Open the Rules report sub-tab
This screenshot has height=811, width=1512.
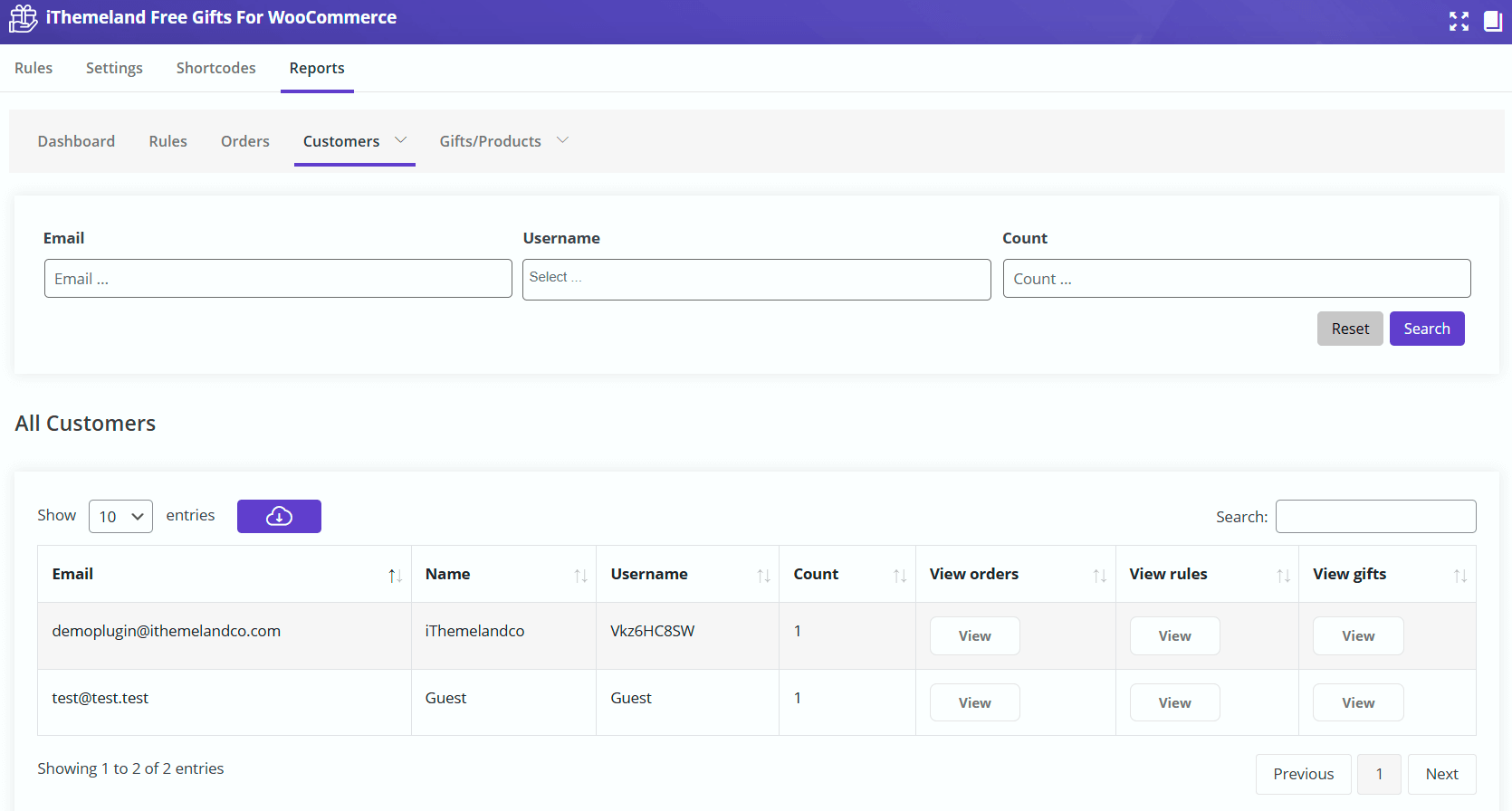(167, 141)
